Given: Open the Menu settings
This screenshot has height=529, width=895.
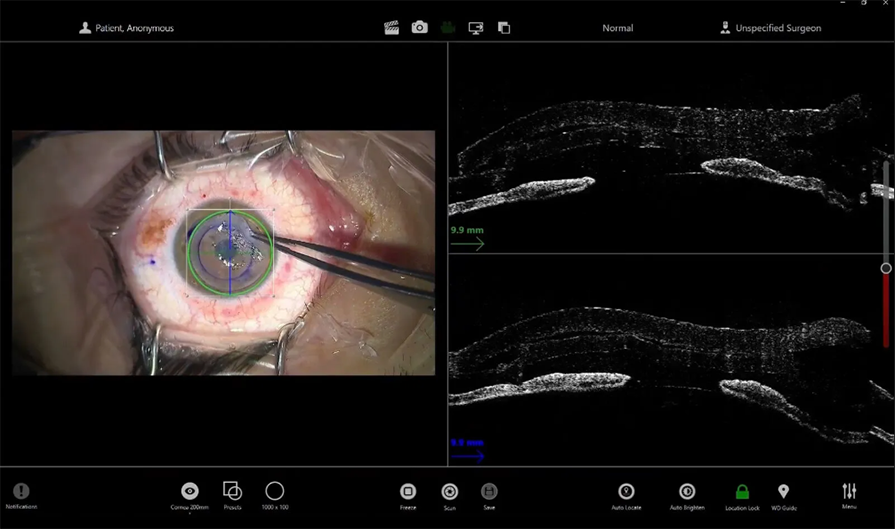Looking at the screenshot, I should coord(849,492).
